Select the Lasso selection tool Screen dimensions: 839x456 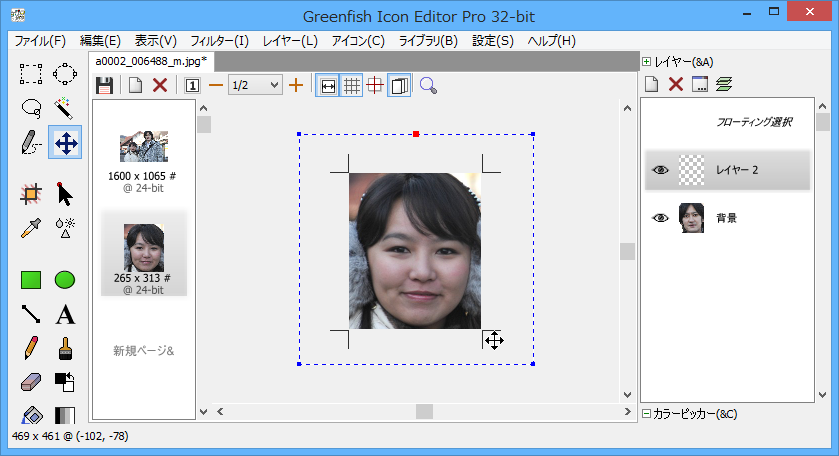31,107
